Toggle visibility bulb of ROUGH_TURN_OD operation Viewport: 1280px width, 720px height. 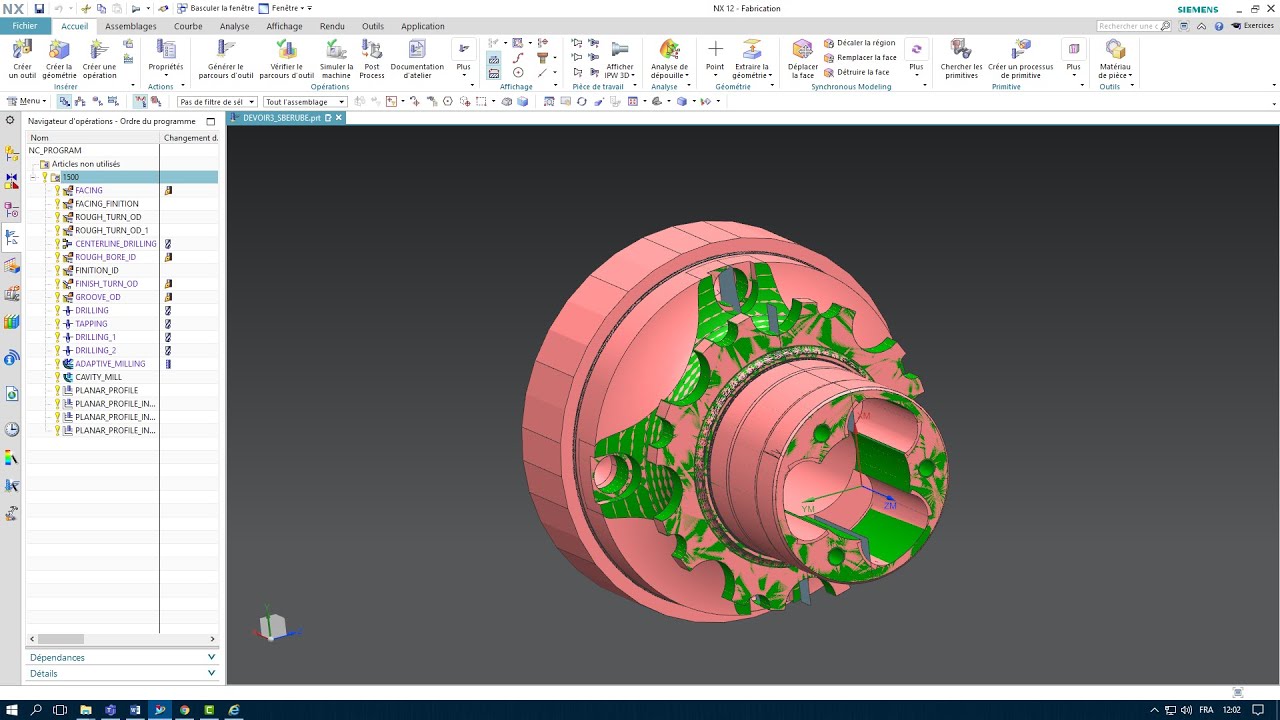coord(57,217)
